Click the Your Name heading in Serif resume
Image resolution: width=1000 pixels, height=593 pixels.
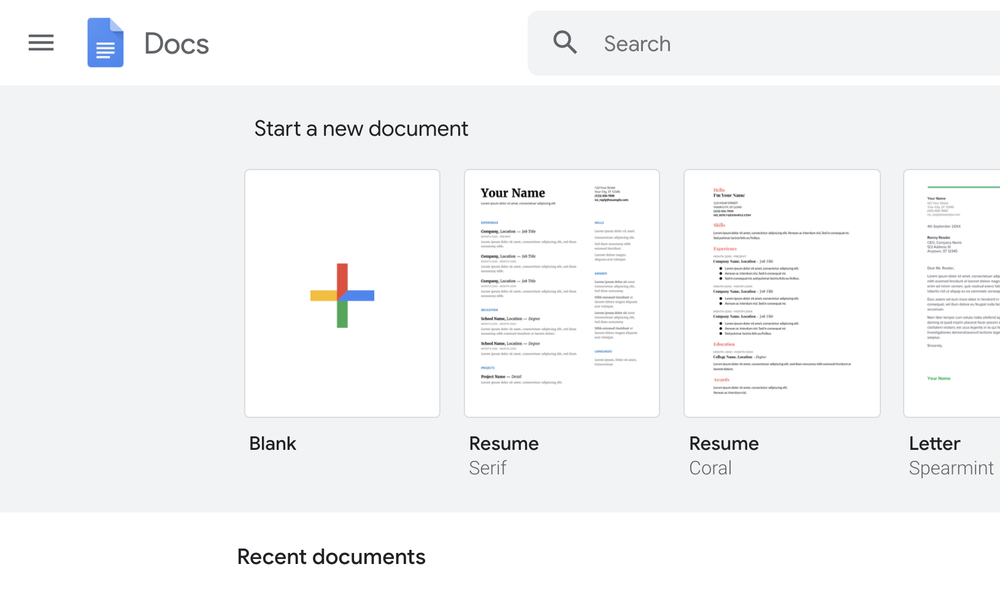coord(513,193)
